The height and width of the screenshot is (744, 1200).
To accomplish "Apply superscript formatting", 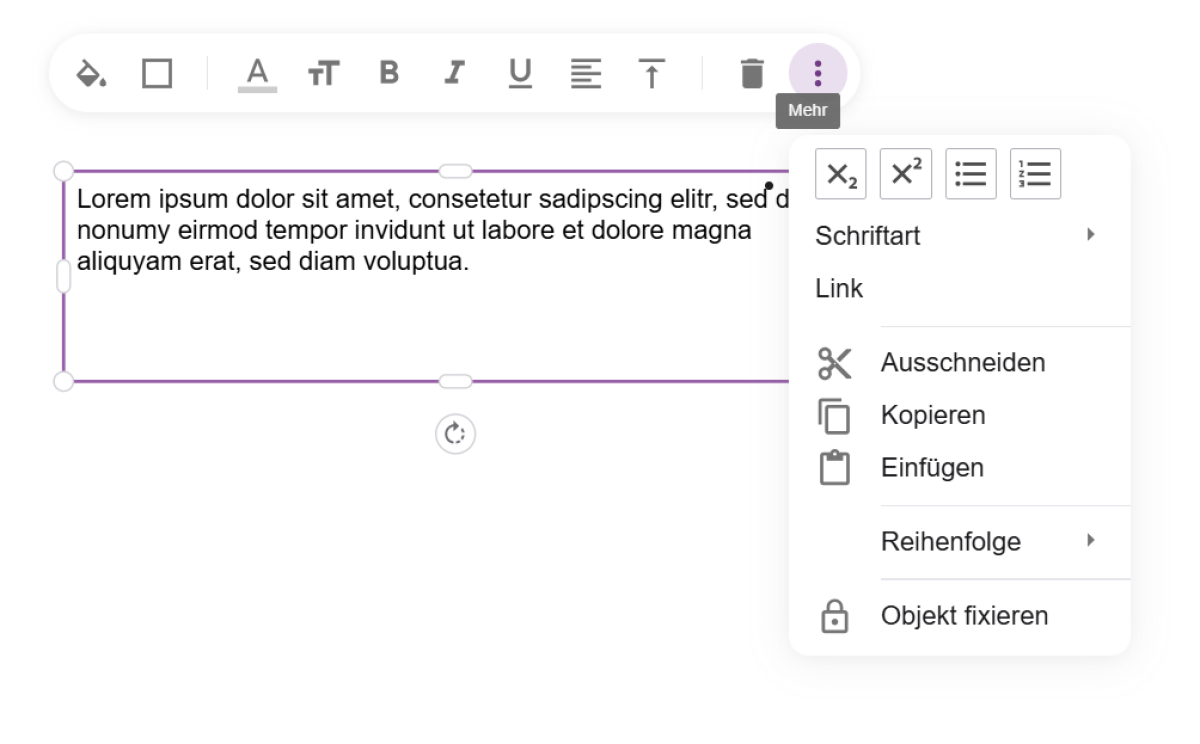I will click(x=906, y=174).
